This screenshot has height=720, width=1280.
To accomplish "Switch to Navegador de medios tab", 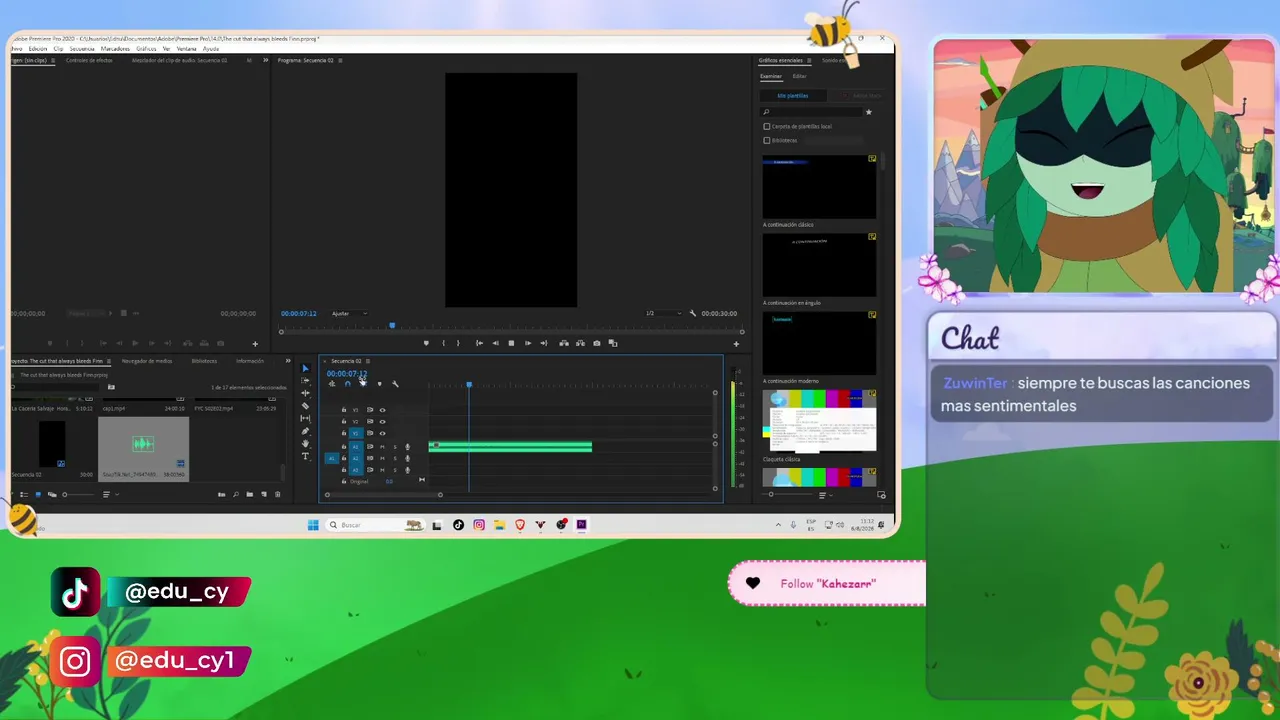I will (147, 361).
